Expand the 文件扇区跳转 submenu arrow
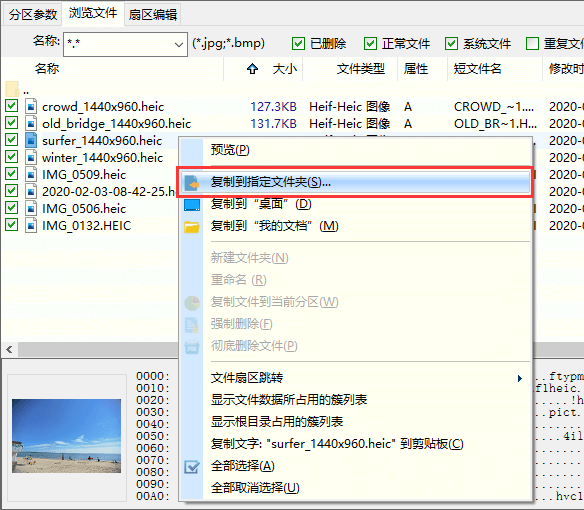This screenshot has width=584, height=510. click(x=520, y=378)
